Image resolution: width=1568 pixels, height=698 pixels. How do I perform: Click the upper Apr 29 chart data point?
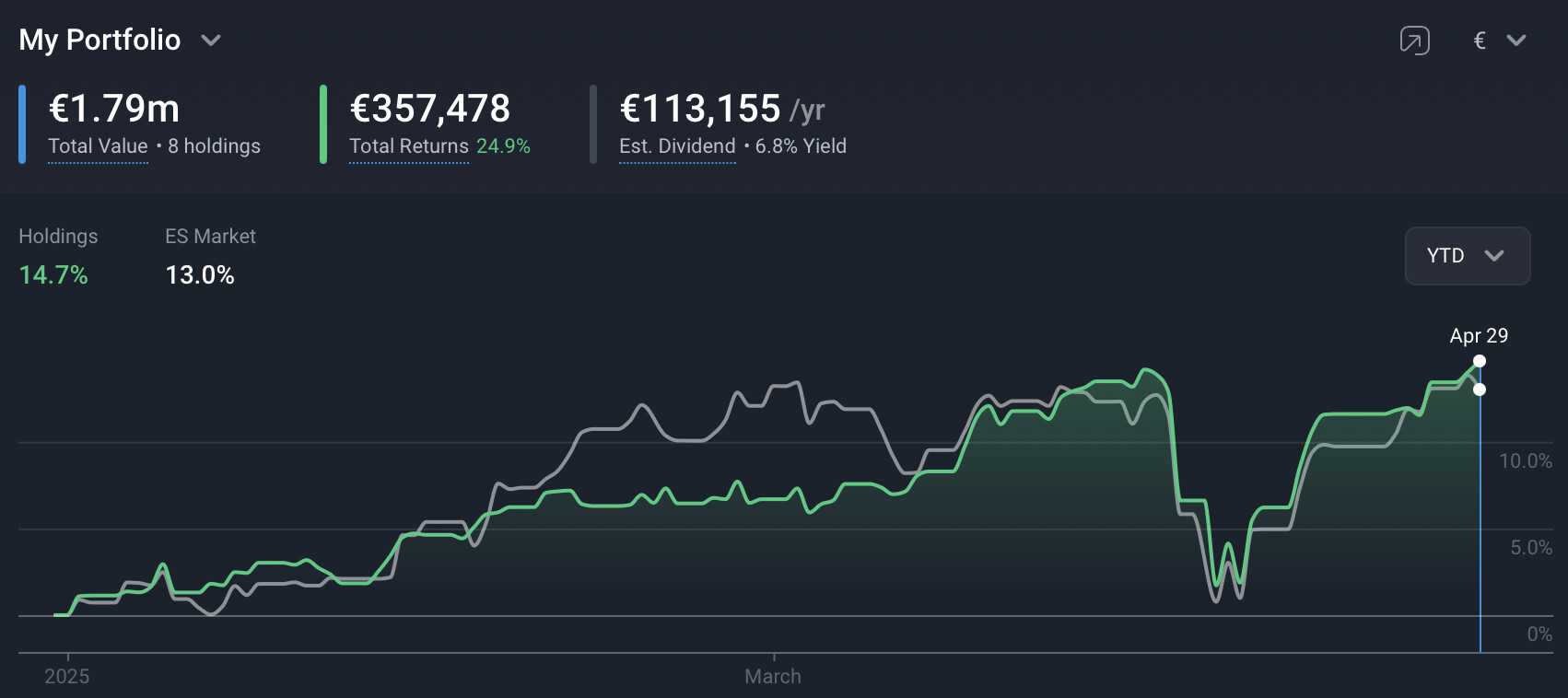coord(1480,361)
